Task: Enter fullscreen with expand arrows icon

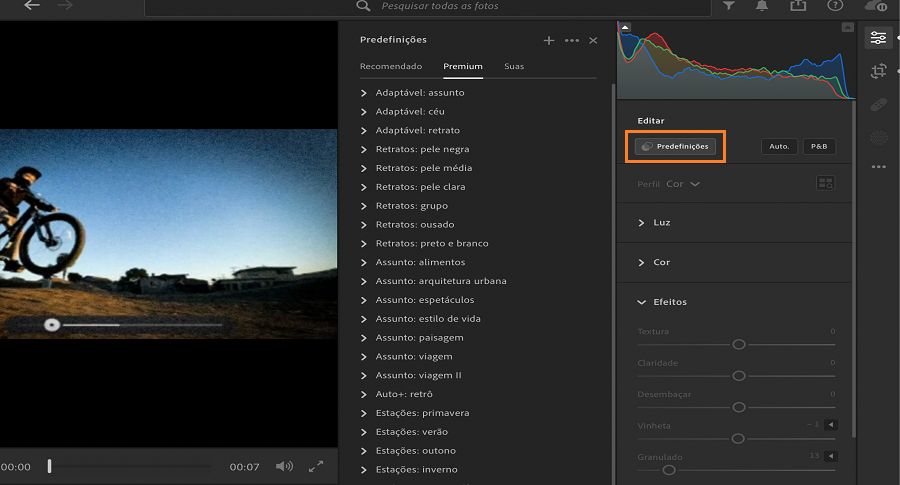Action: (x=316, y=467)
